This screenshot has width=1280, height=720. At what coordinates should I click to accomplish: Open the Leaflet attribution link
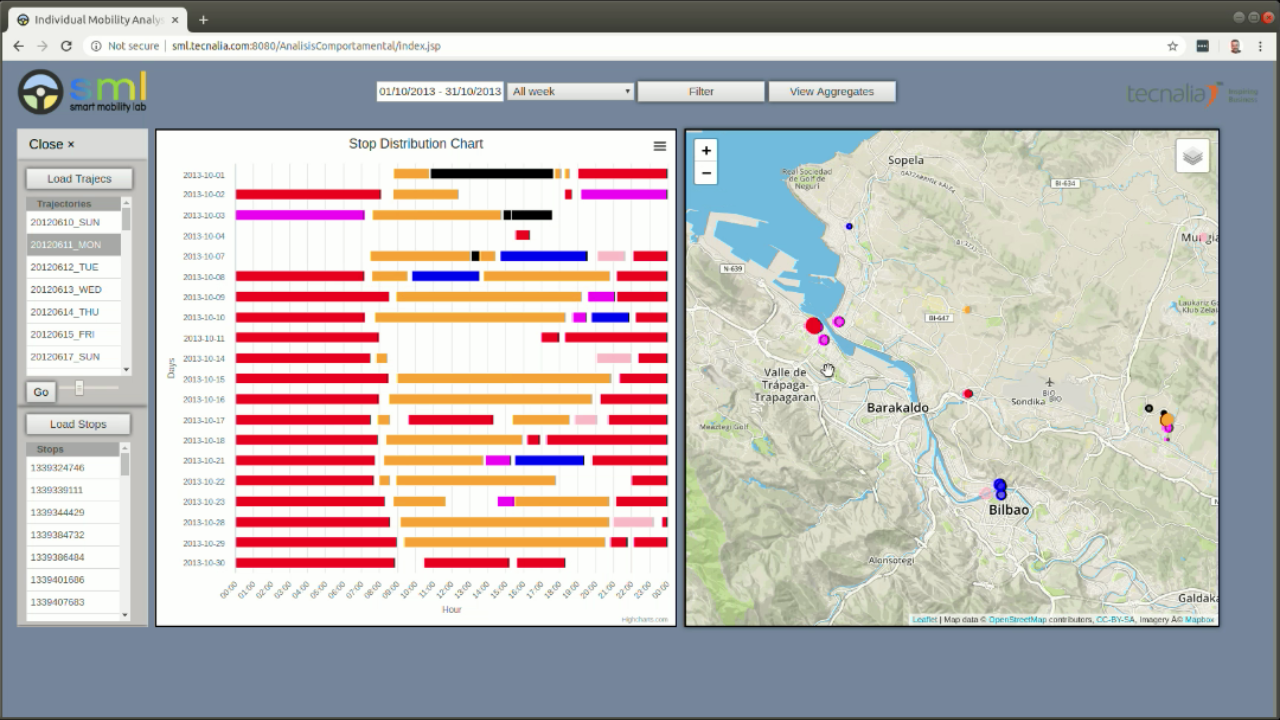click(925, 620)
